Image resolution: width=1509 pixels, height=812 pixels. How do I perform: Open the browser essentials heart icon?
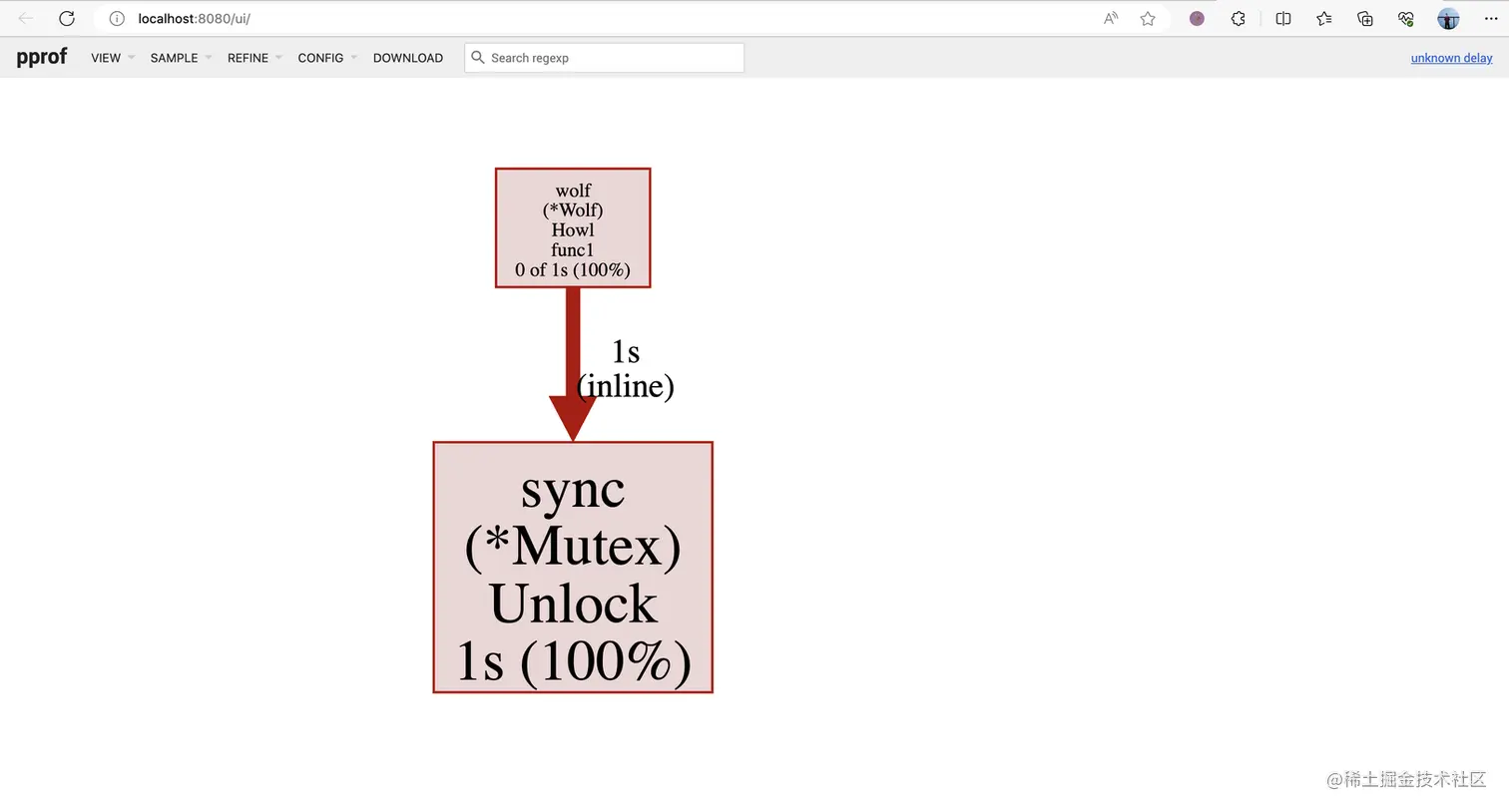[x=1406, y=18]
